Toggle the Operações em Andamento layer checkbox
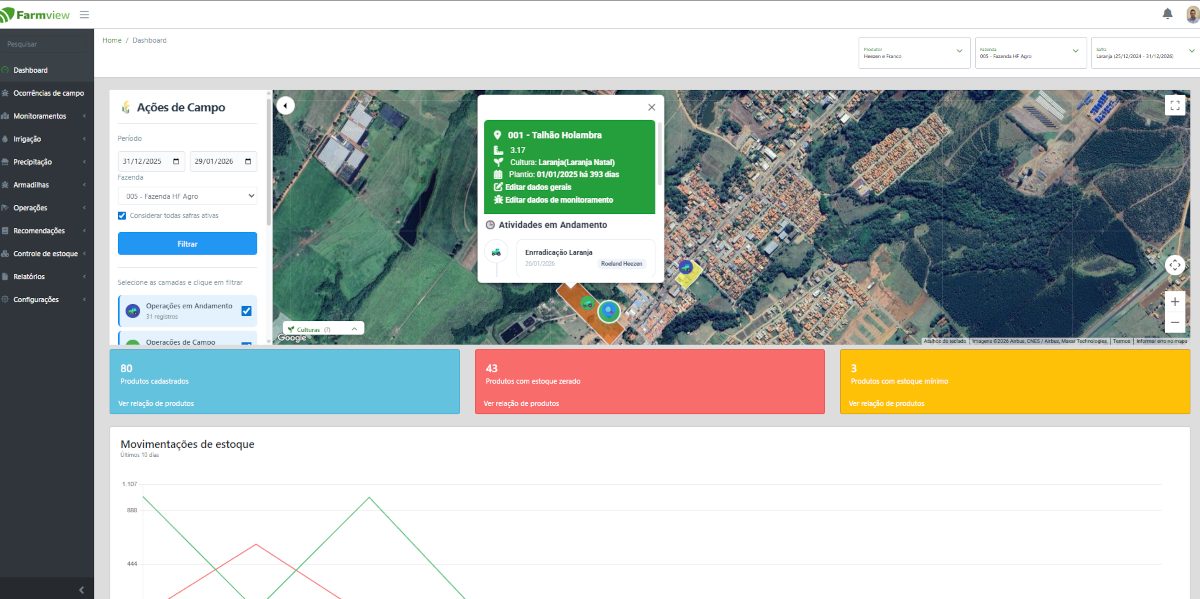This screenshot has height=599, width=1200. click(x=246, y=311)
